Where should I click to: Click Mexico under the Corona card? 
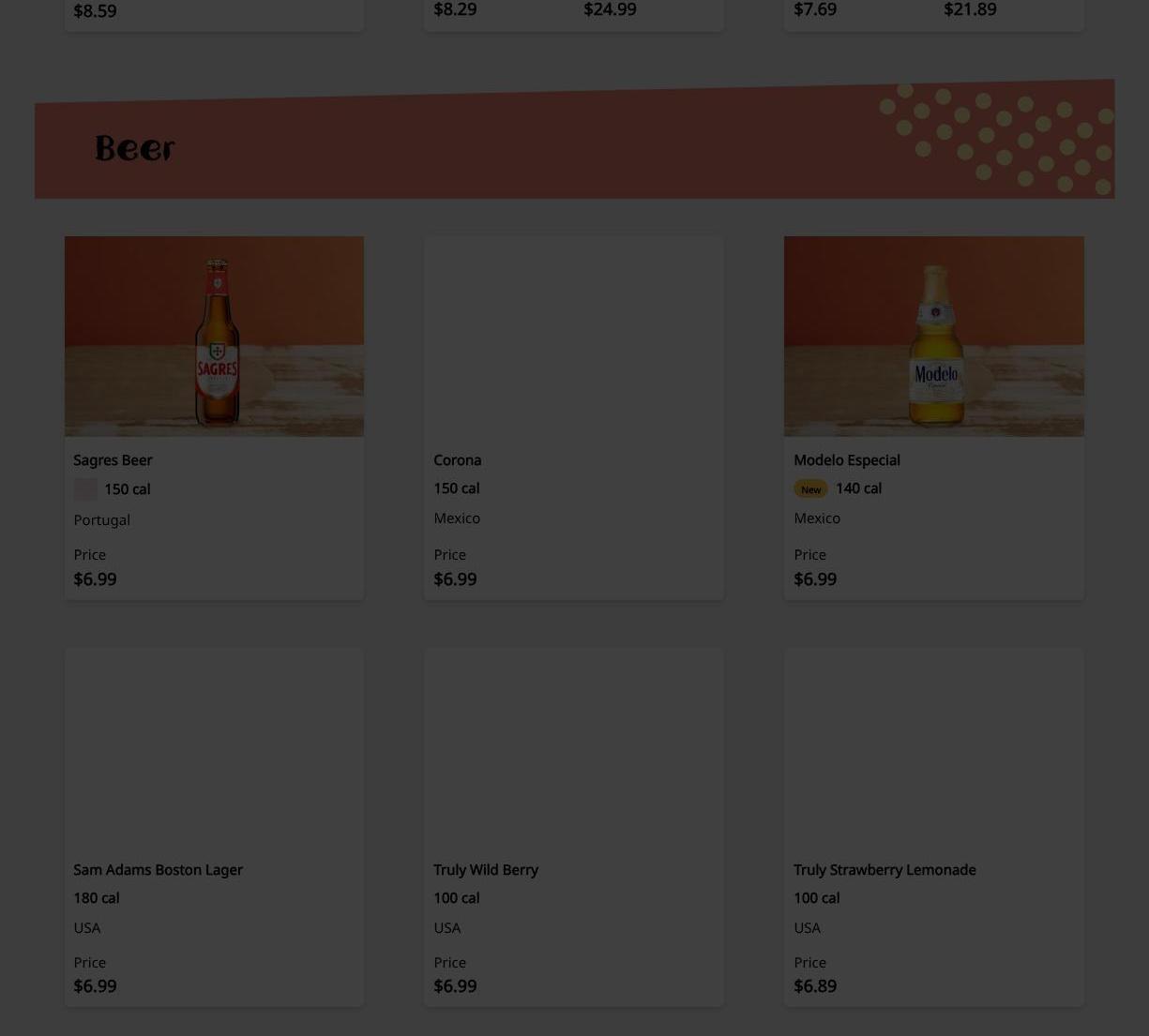tap(457, 518)
